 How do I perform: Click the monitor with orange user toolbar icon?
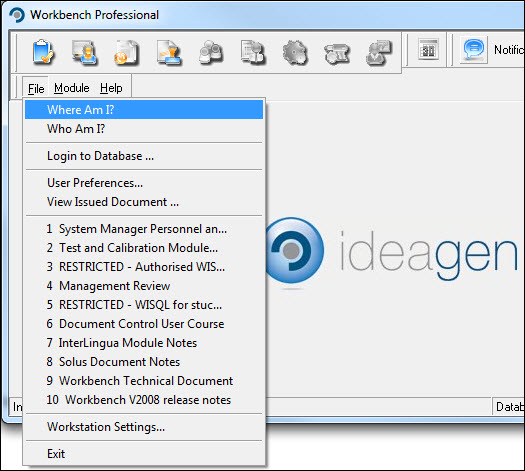[85, 52]
